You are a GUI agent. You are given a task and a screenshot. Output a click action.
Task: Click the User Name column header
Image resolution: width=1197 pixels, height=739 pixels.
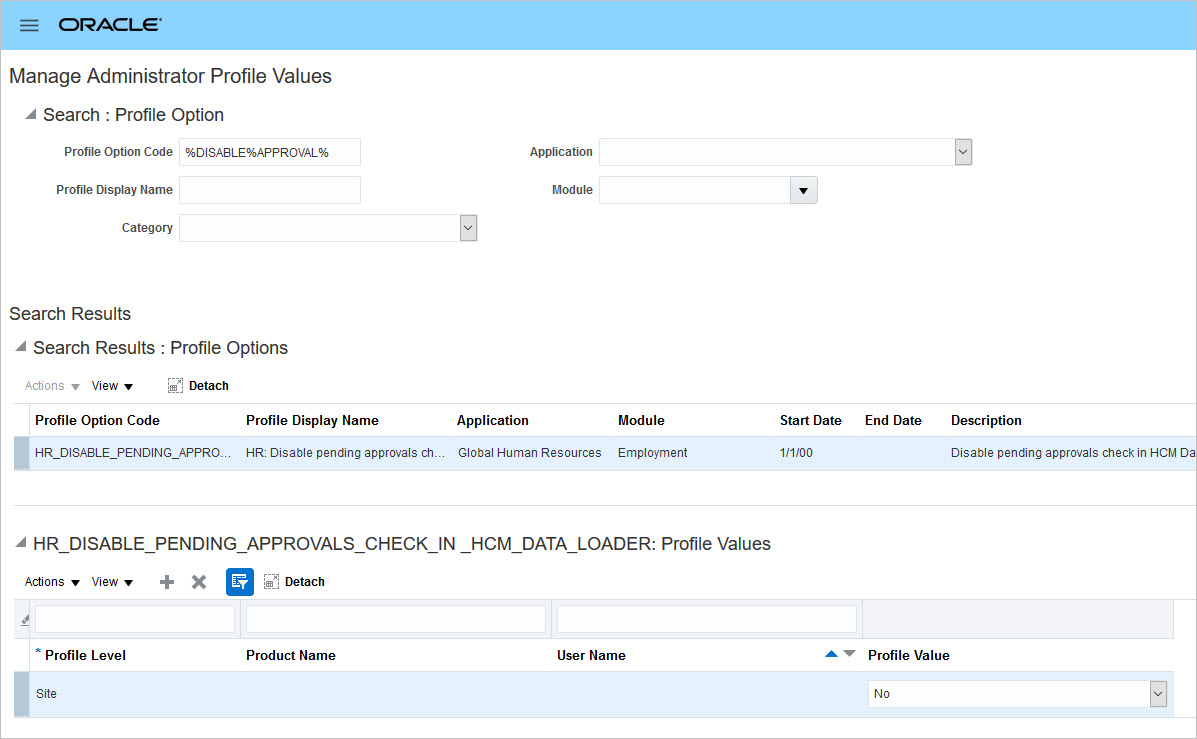coord(591,655)
